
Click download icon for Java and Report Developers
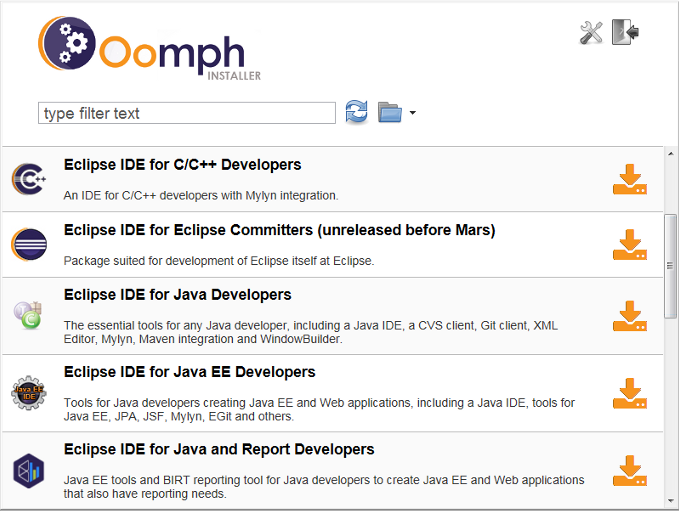(629, 470)
